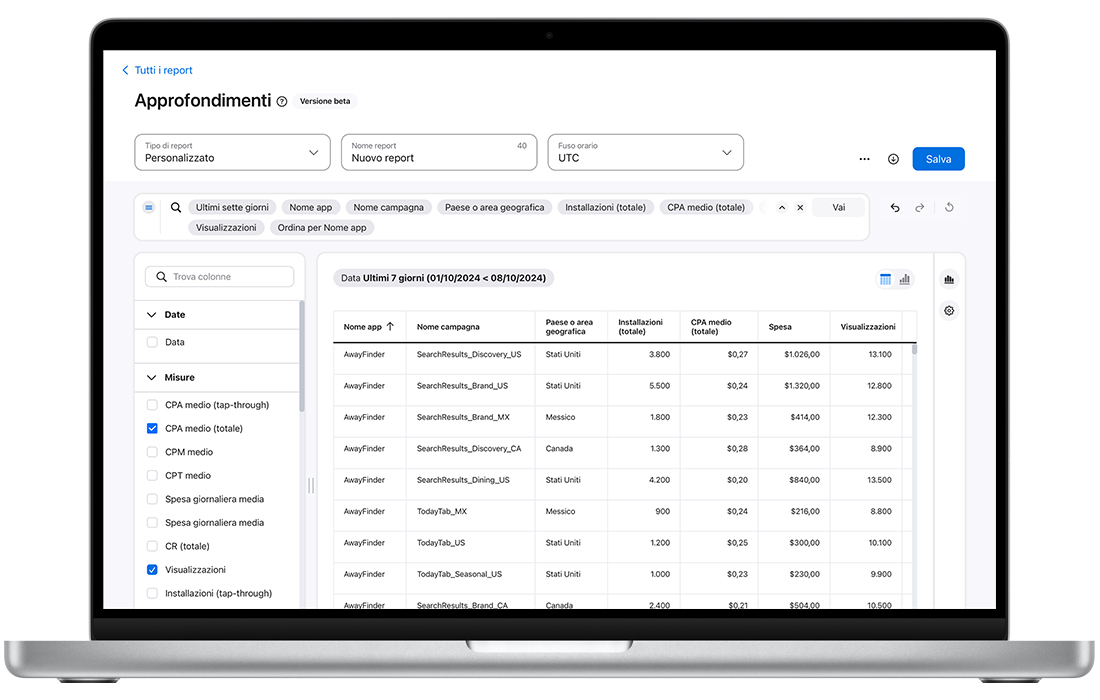
Task: Collapse the Misure section
Action: [152, 378]
